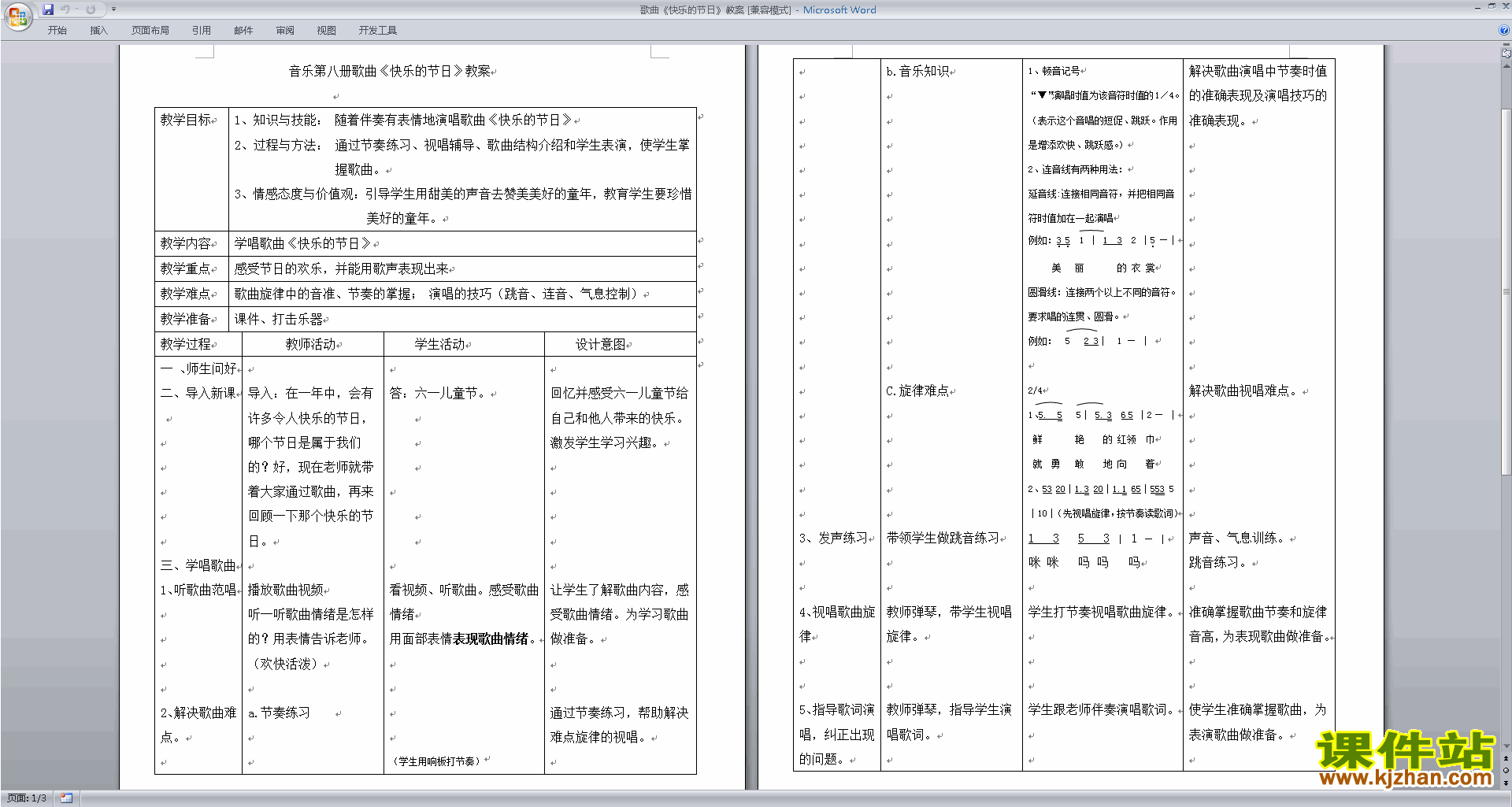Click the document title 音乐第八册歌曲《快乐的节日》教案

(x=390, y=71)
